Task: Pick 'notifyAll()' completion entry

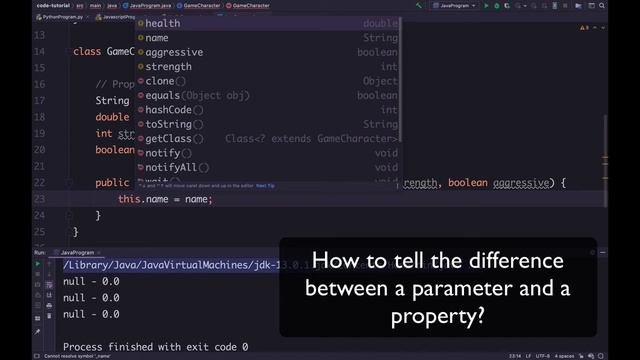Action: 268,167
